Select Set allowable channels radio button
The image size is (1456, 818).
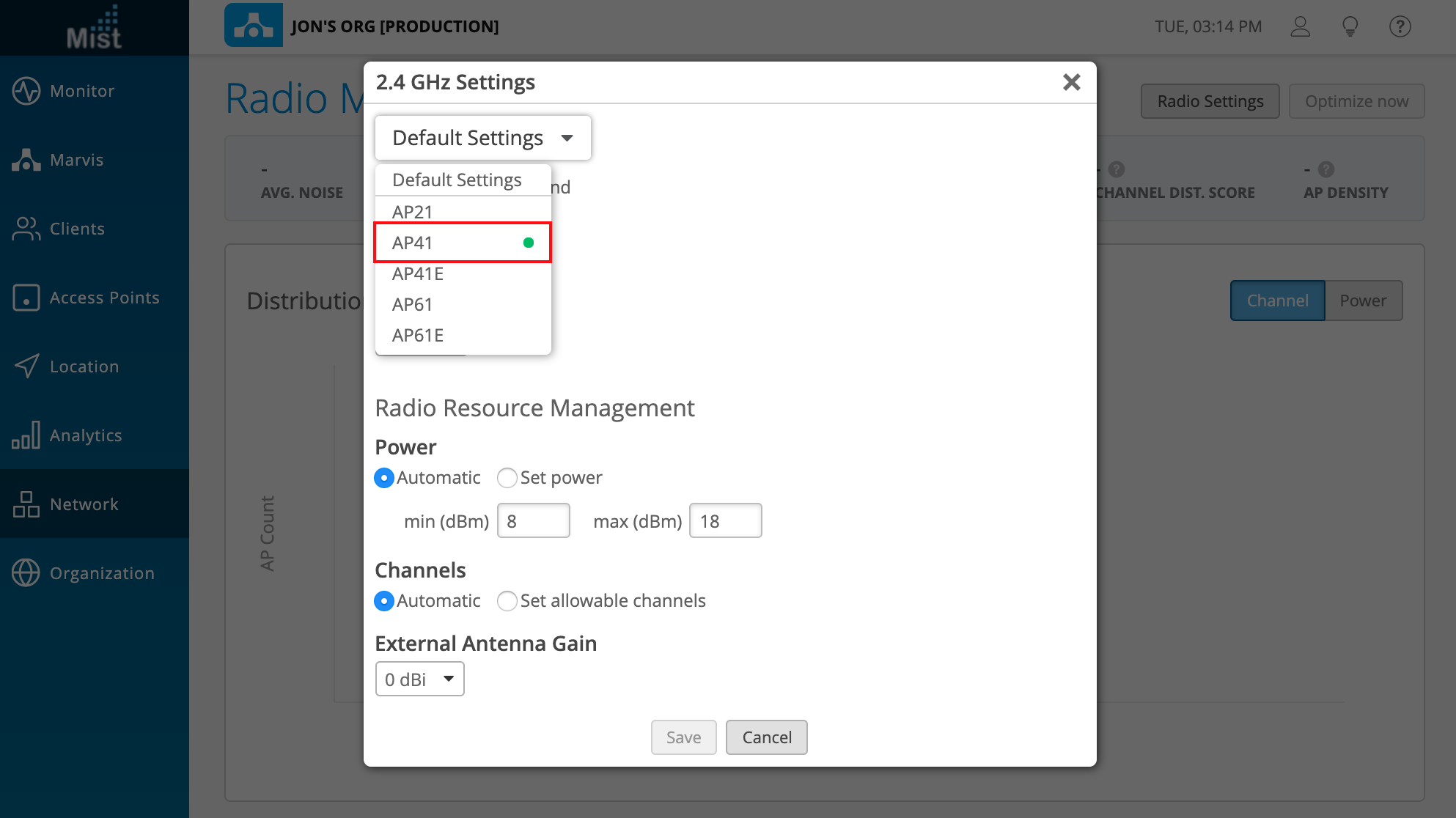(x=507, y=601)
